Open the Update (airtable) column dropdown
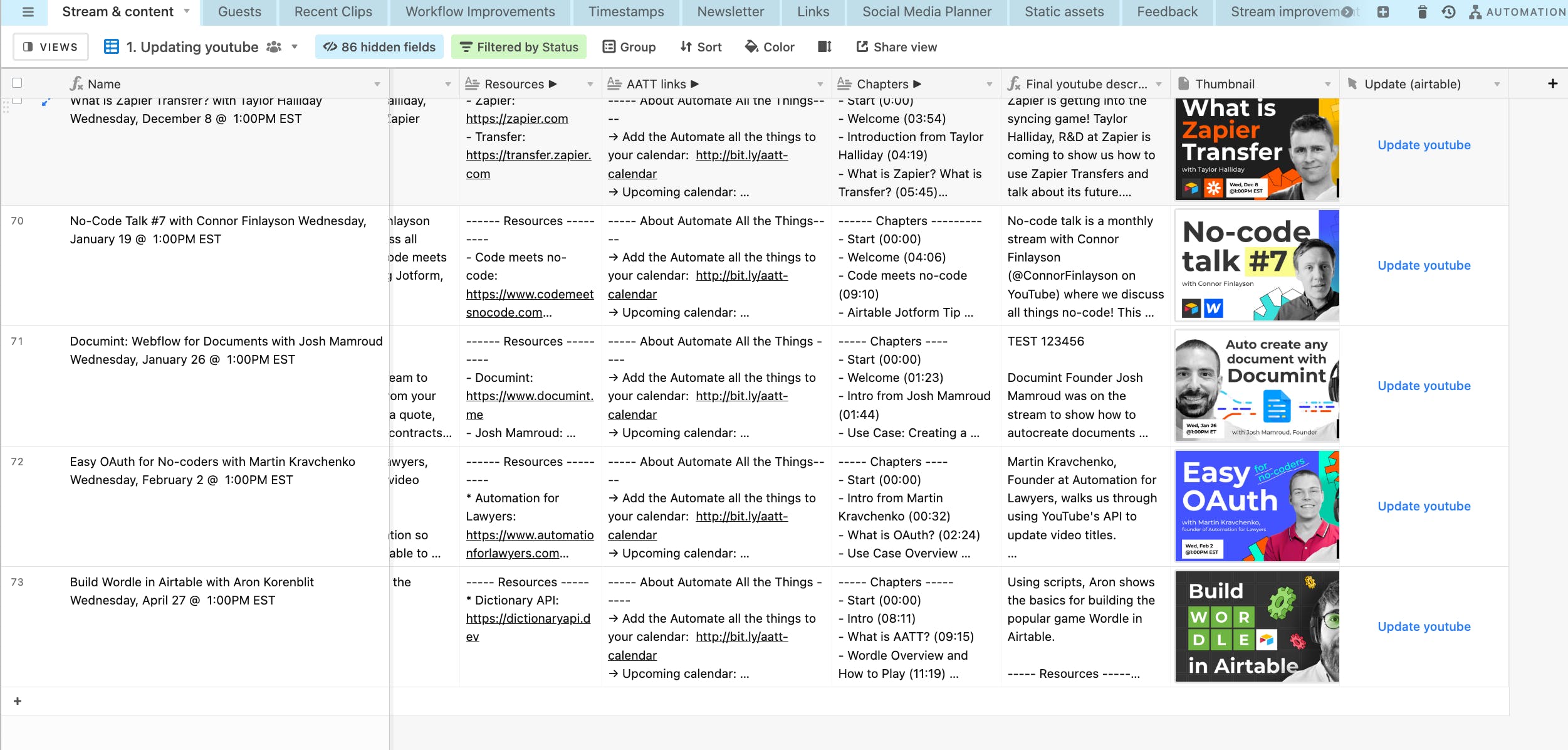The image size is (1568, 750). pyautogui.click(x=1497, y=84)
